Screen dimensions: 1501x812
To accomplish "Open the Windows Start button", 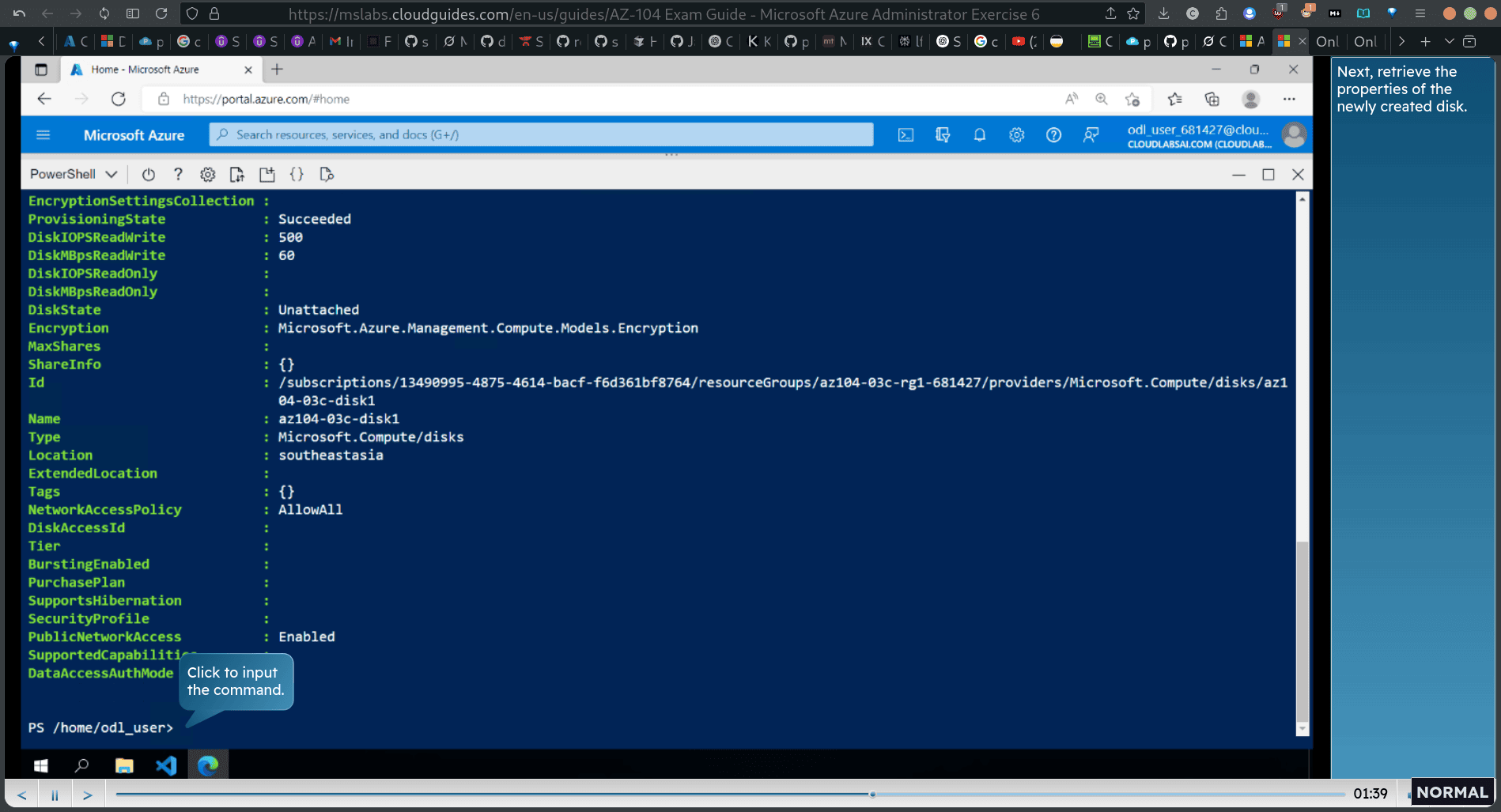I will point(41,765).
